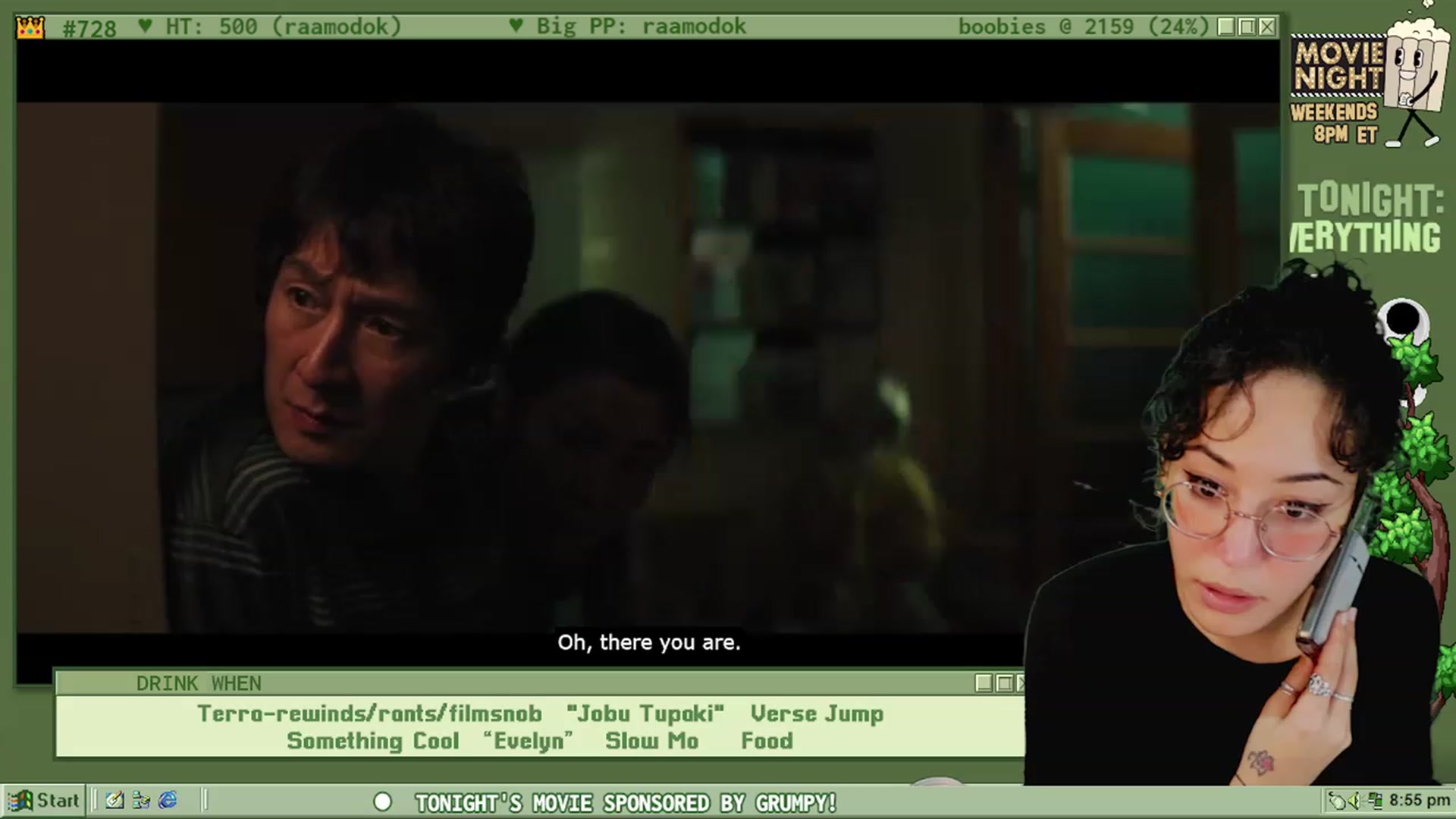
Task: Minimize the movie player window
Action: (x=1226, y=27)
